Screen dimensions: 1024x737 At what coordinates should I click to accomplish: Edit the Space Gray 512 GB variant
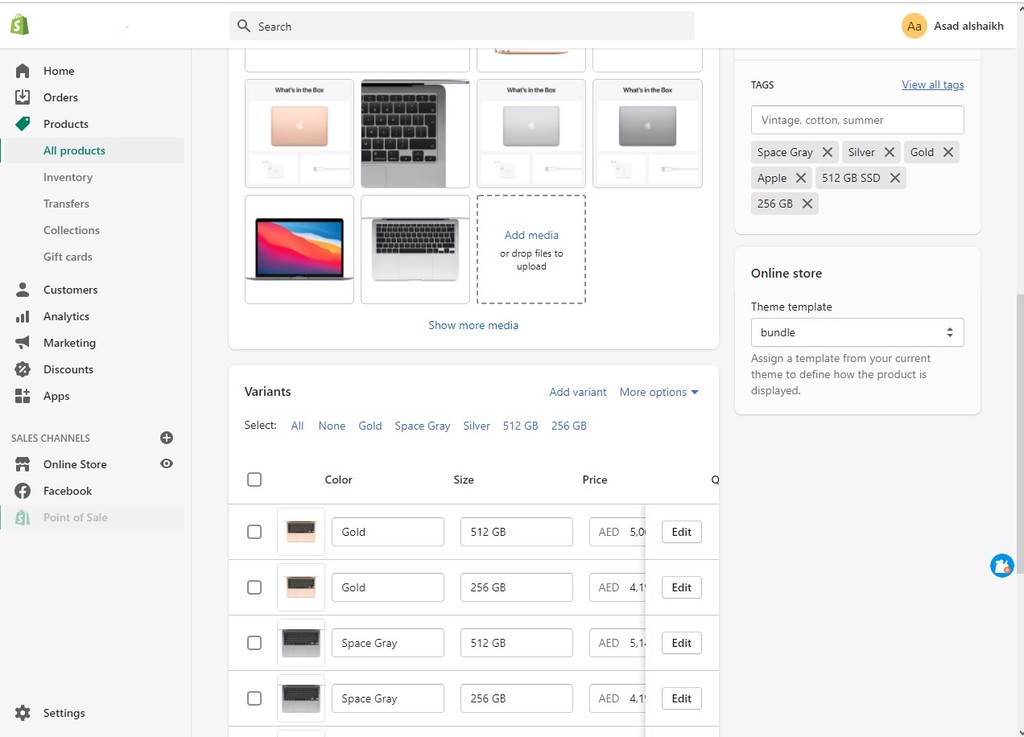(x=682, y=643)
